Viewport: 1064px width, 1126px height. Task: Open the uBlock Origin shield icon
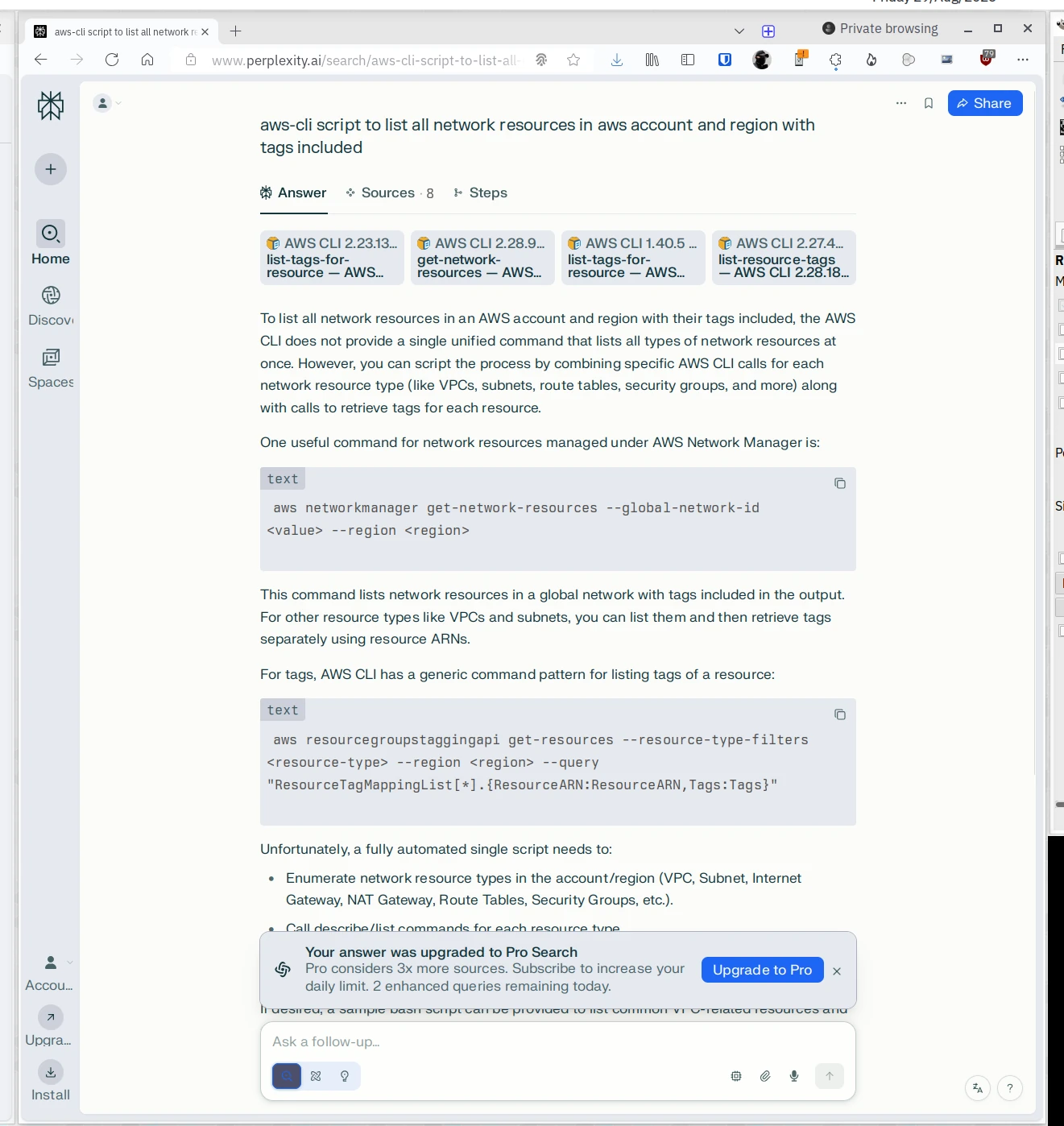point(987,58)
